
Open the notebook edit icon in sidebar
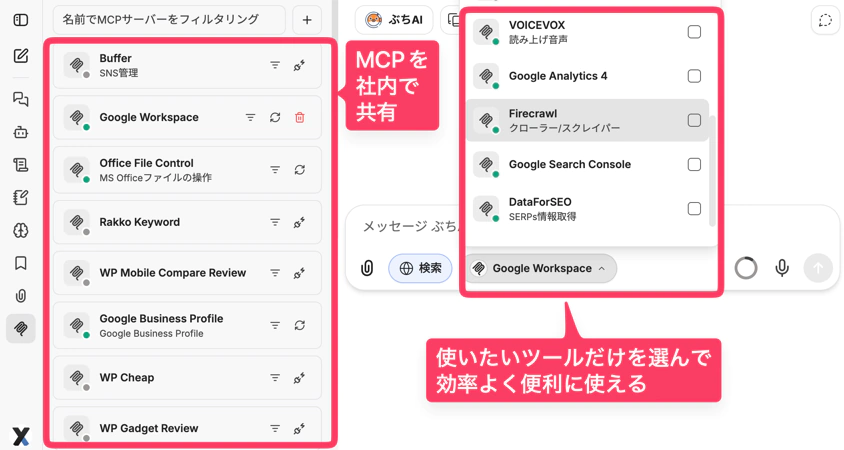click(x=20, y=198)
